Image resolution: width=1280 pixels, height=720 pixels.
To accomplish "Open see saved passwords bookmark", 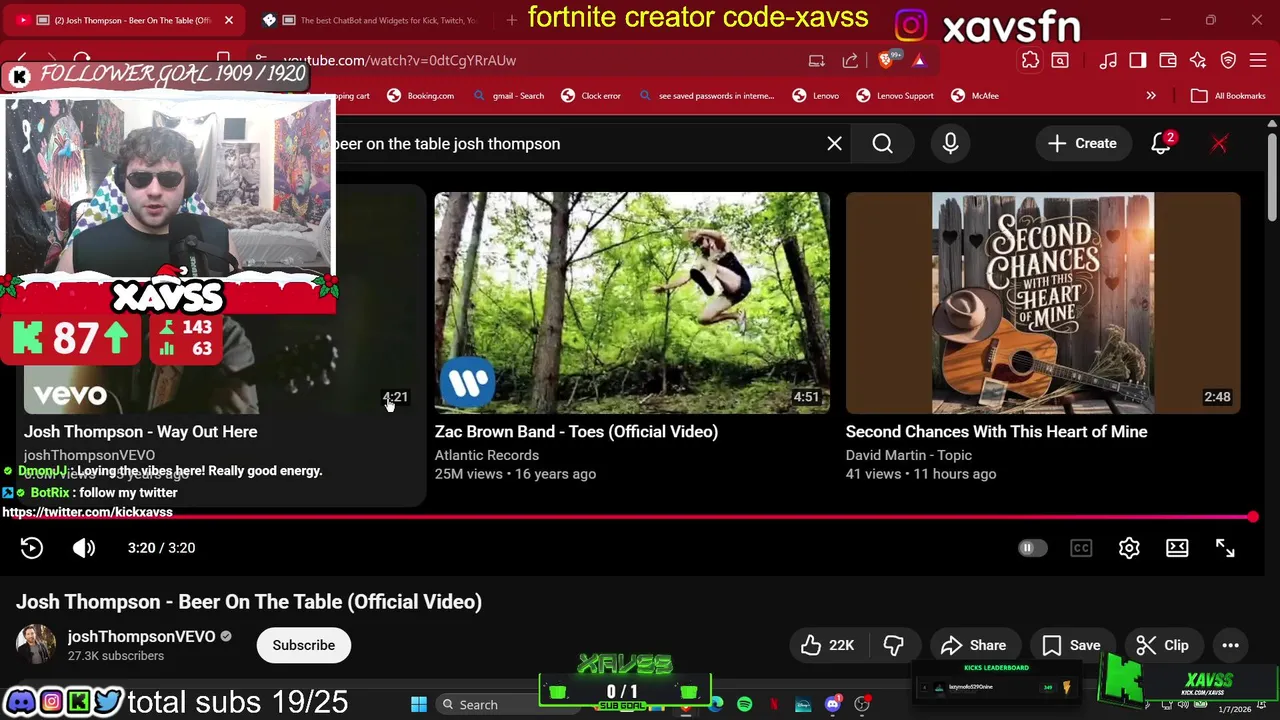I will tap(706, 96).
